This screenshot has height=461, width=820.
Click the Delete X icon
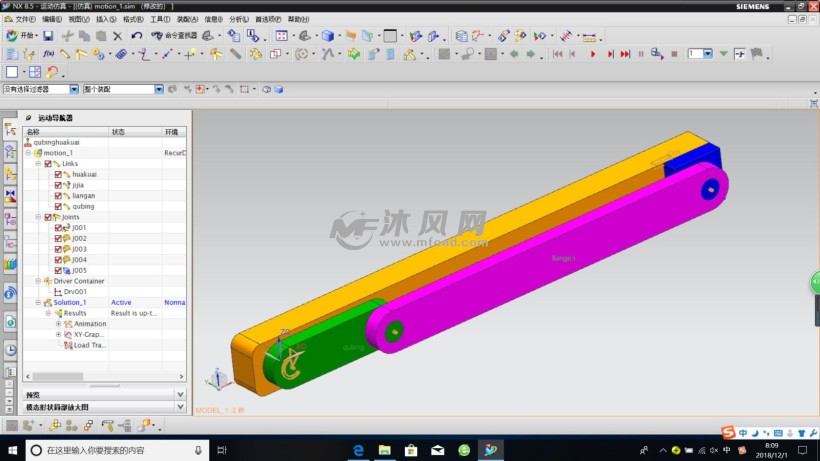tap(118, 35)
